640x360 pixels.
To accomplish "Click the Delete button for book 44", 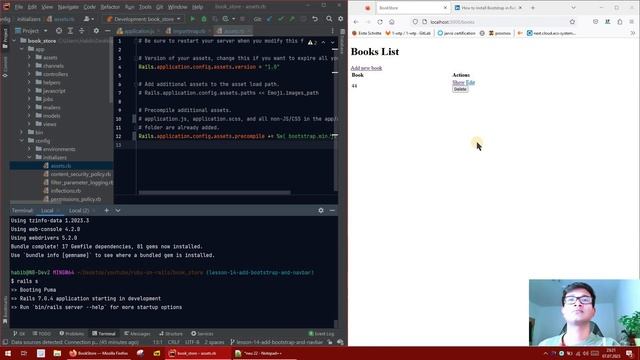I will tap(460, 89).
